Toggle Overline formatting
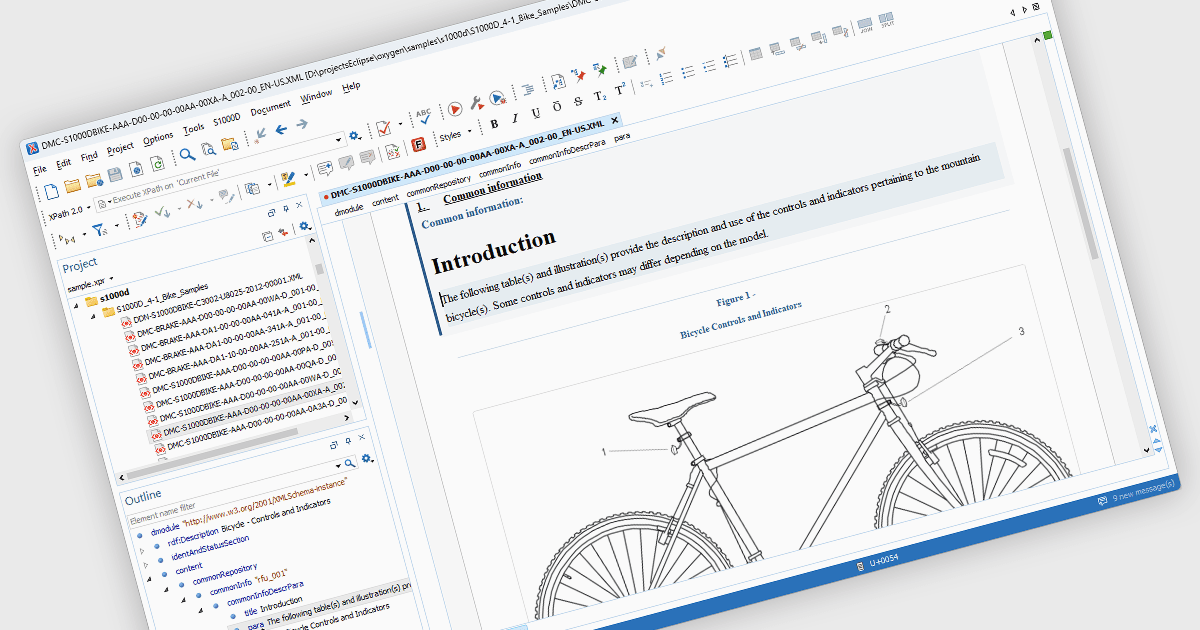The height and width of the screenshot is (630, 1200). pyautogui.click(x=557, y=107)
